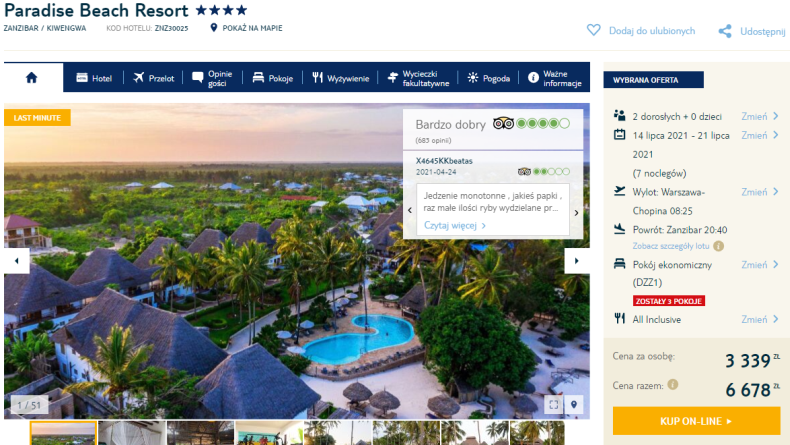Show map pin on photo corner
Image resolution: width=790 pixels, height=445 pixels.
574,404
